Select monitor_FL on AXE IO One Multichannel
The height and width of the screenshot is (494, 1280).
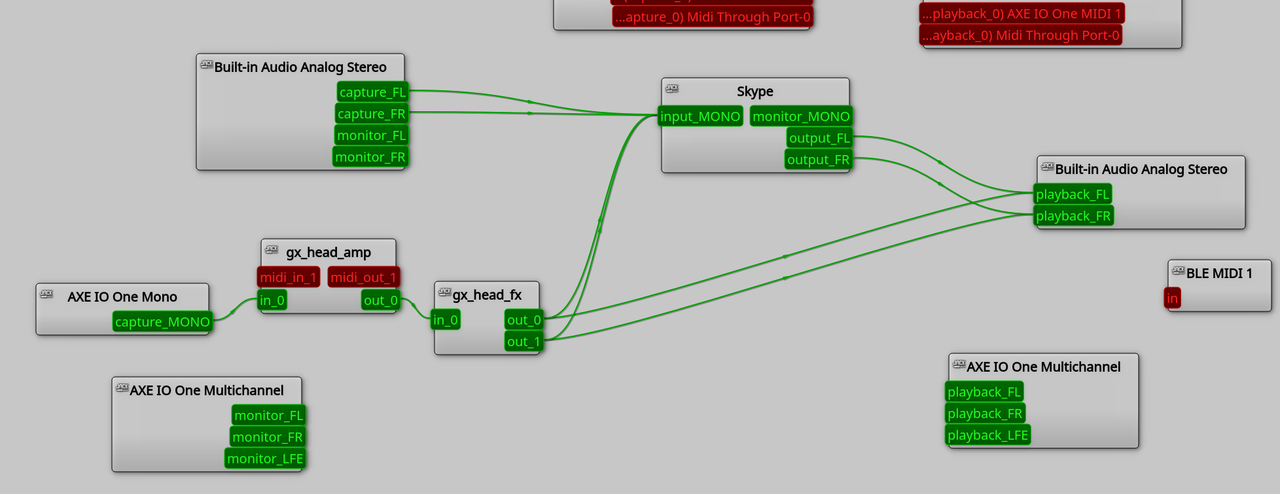(x=268, y=415)
